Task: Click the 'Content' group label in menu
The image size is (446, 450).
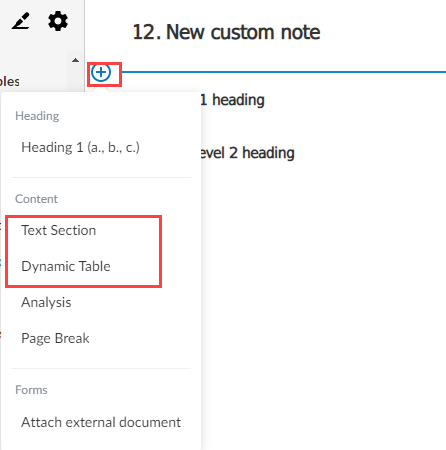Action: (36, 199)
